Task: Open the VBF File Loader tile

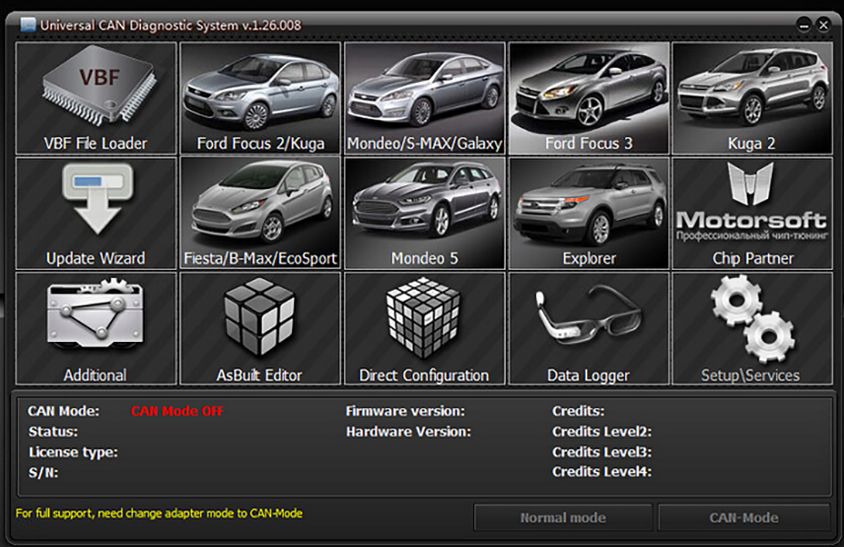Action: (x=96, y=99)
